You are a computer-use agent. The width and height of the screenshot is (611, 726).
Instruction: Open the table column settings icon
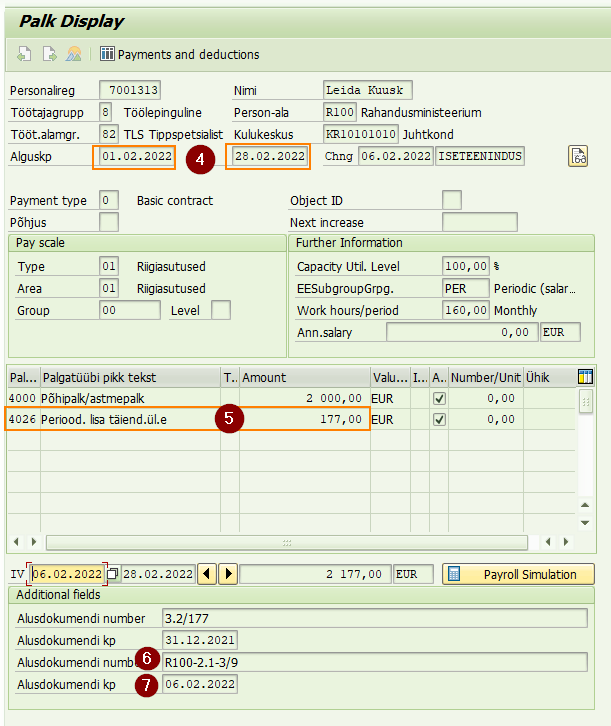pos(585,377)
